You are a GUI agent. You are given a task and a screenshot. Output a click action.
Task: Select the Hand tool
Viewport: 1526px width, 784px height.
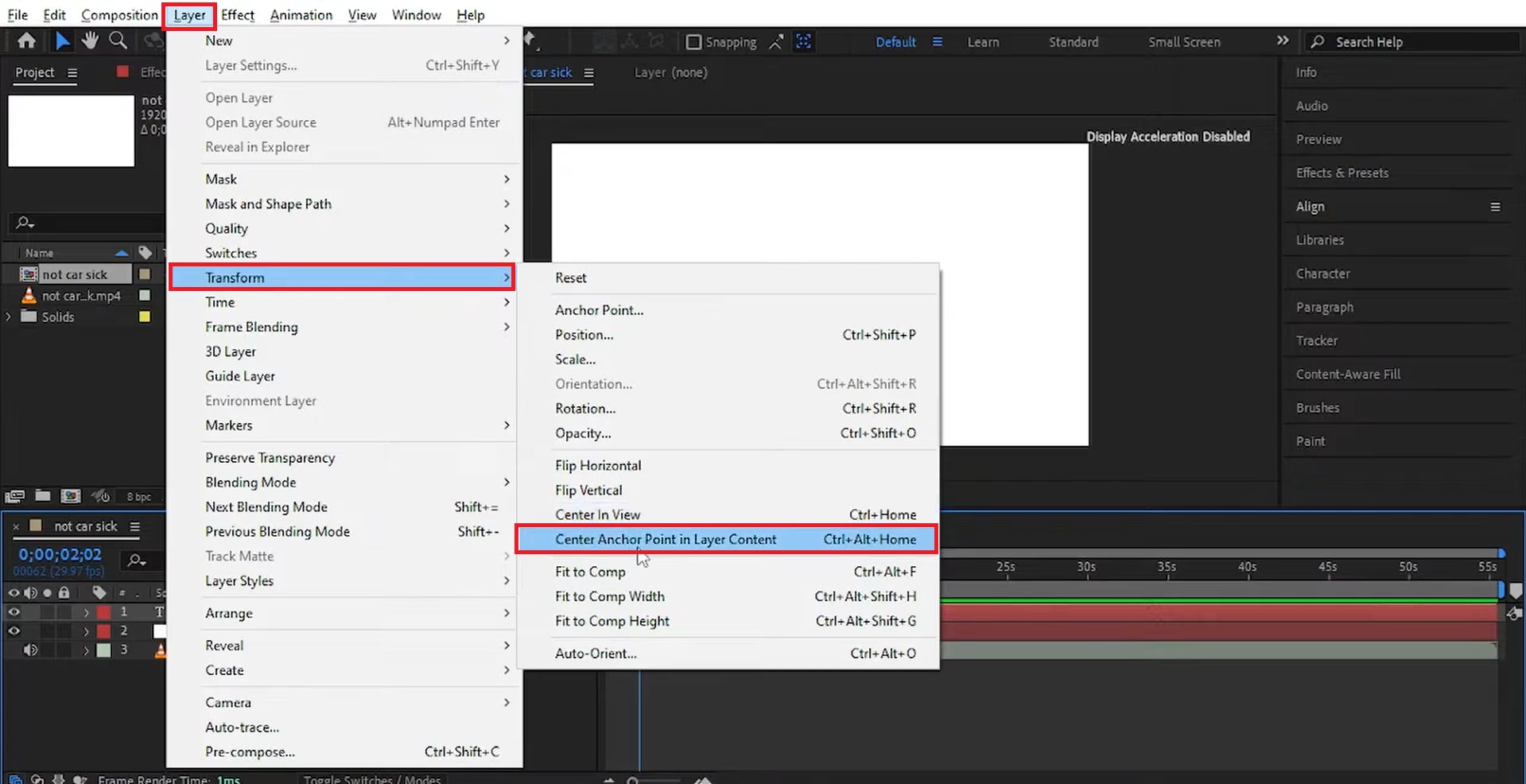click(90, 41)
